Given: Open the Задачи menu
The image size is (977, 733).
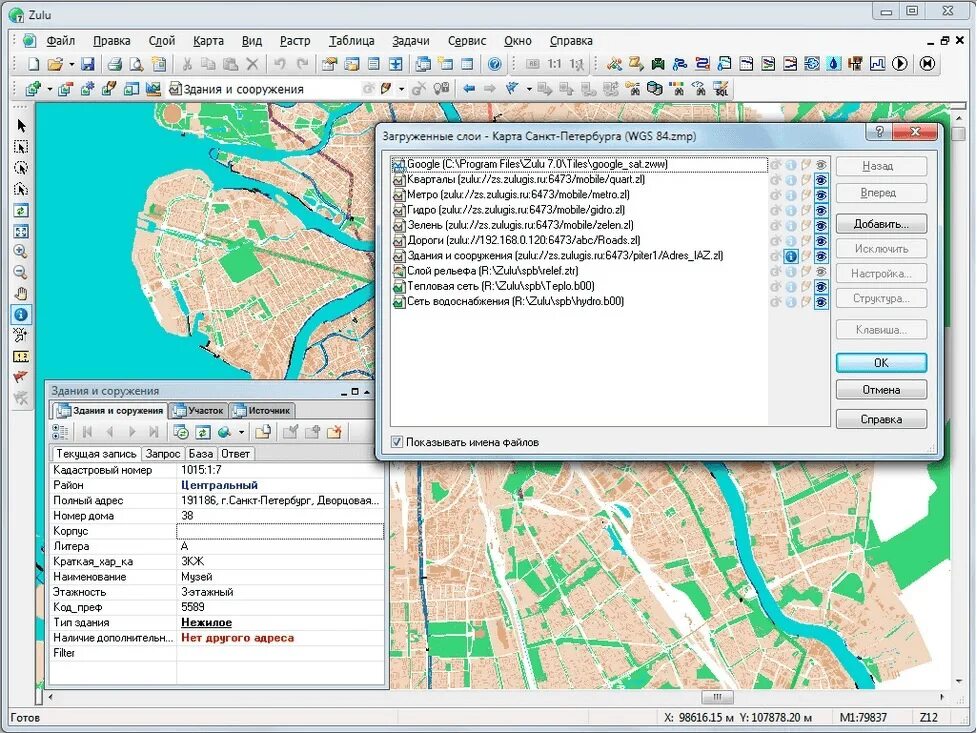Looking at the screenshot, I should coord(411,41).
